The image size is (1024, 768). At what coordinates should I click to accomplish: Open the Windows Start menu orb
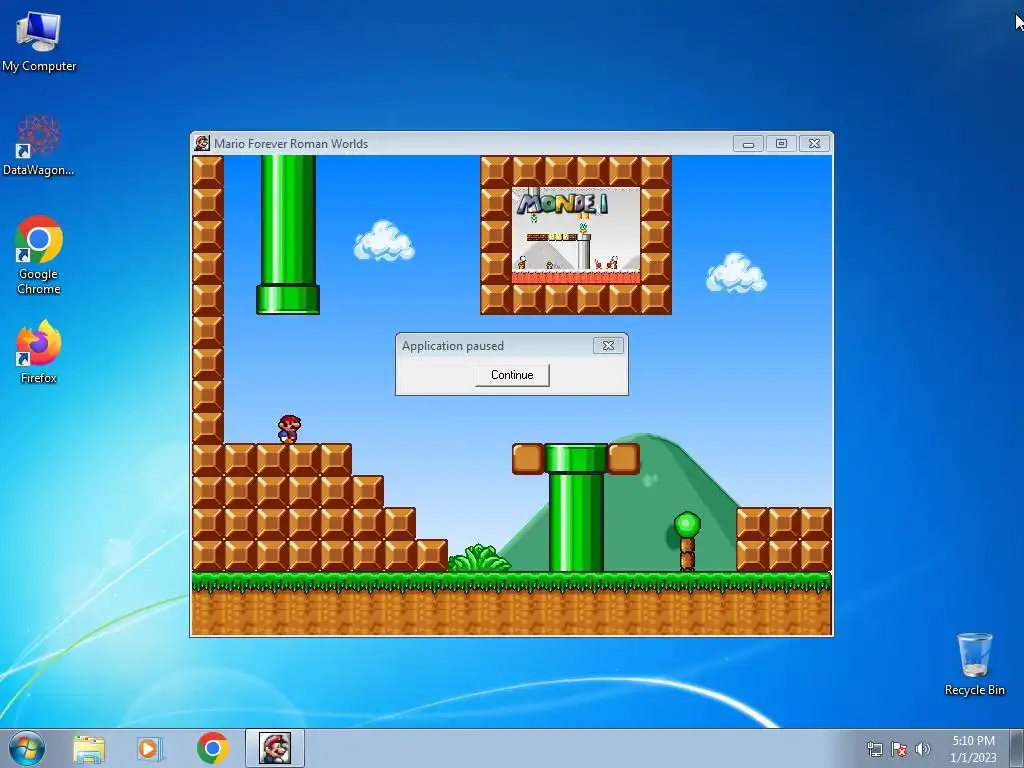pyautogui.click(x=27, y=748)
